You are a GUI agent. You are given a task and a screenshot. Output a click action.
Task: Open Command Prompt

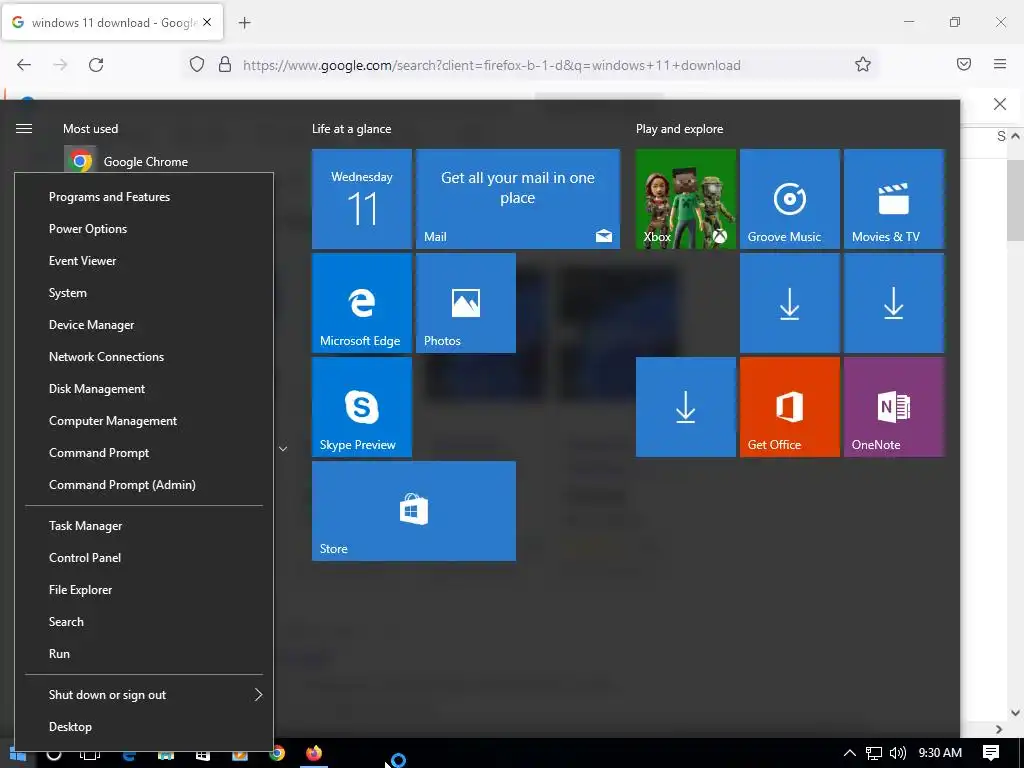144,453
